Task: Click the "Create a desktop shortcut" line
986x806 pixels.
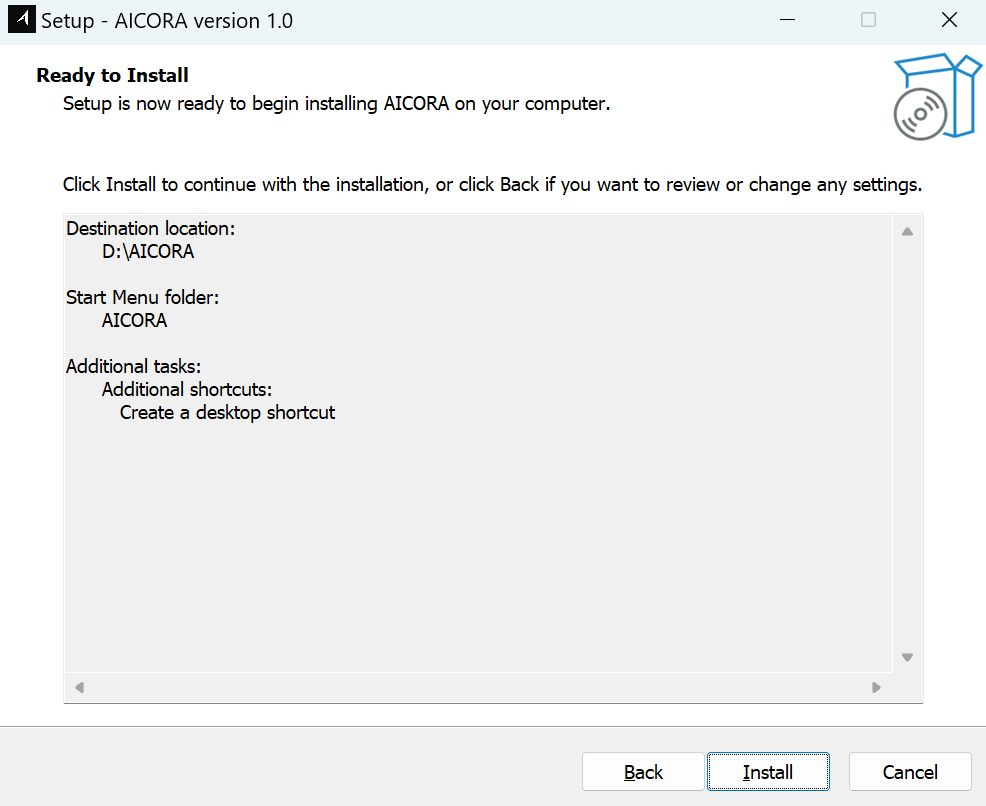Action: 227,412
